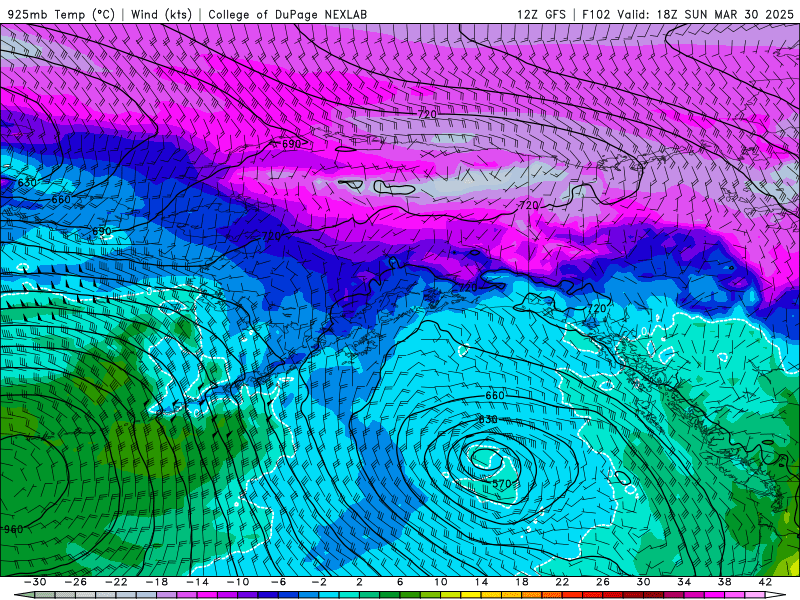Click the 'Wind (kts)' header label

click(x=162, y=14)
